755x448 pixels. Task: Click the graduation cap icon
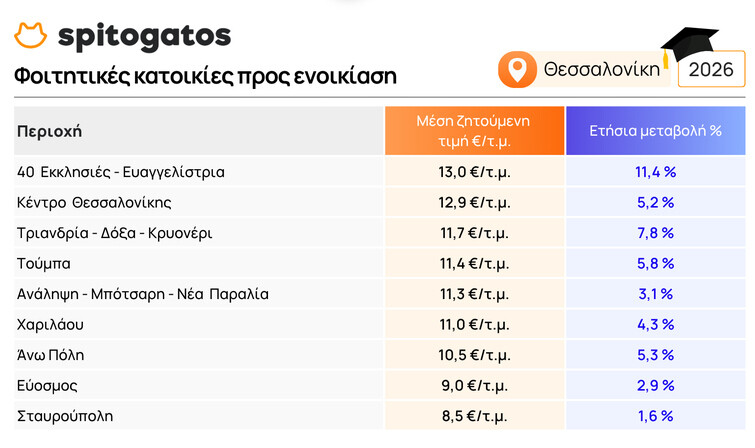689,46
